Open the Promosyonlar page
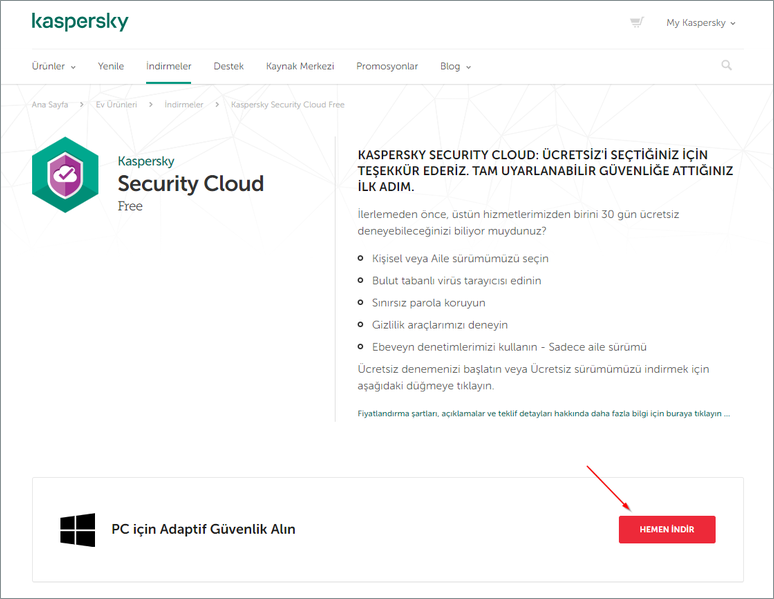Screen dimensions: 774x599 coord(387,66)
